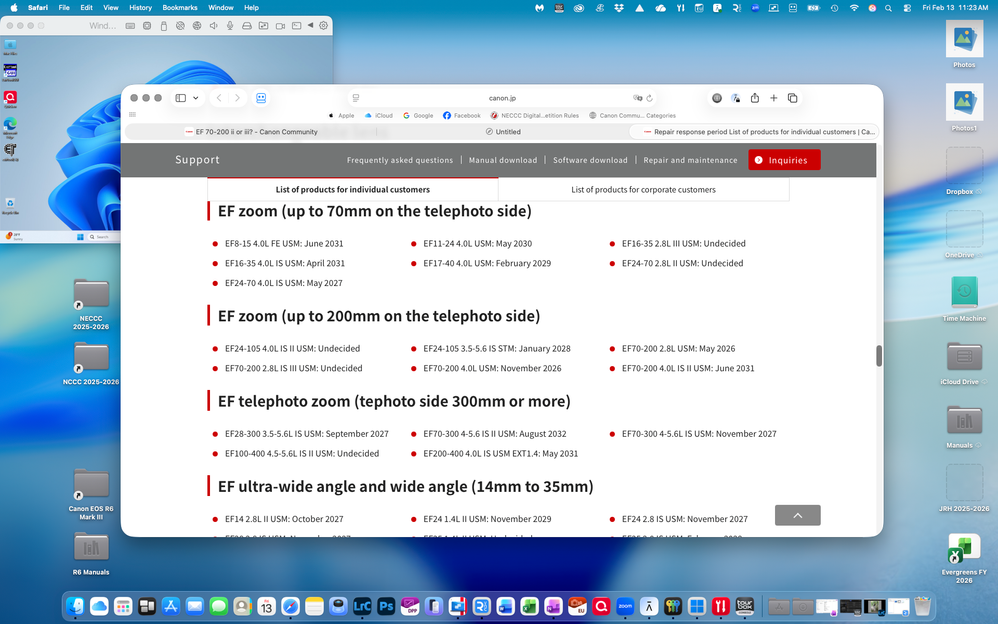Viewport: 998px width, 624px height.
Task: Click the blue tab group icon in Safari toolbar
Action: coord(261,98)
